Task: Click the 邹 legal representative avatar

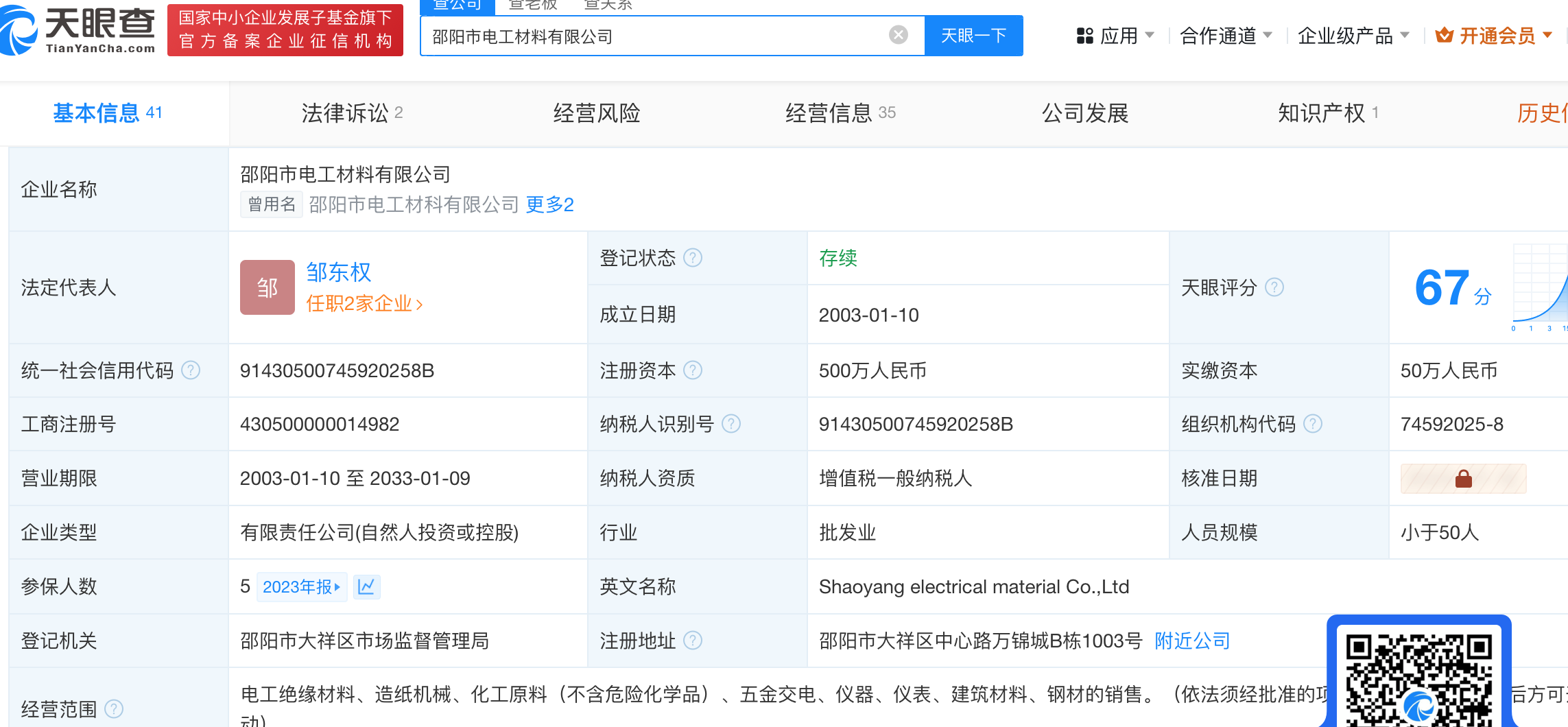Action: 267,287
